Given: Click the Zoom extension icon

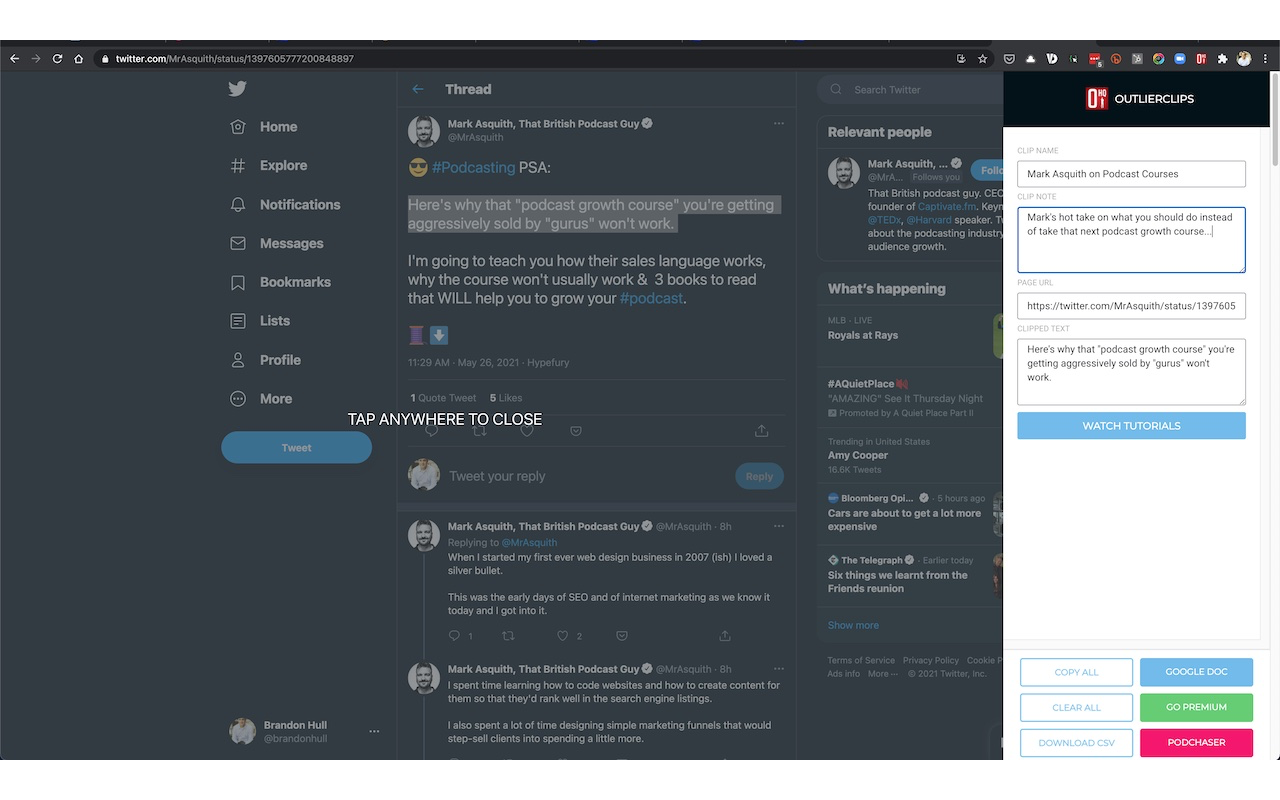Looking at the screenshot, I should tap(1180, 59).
